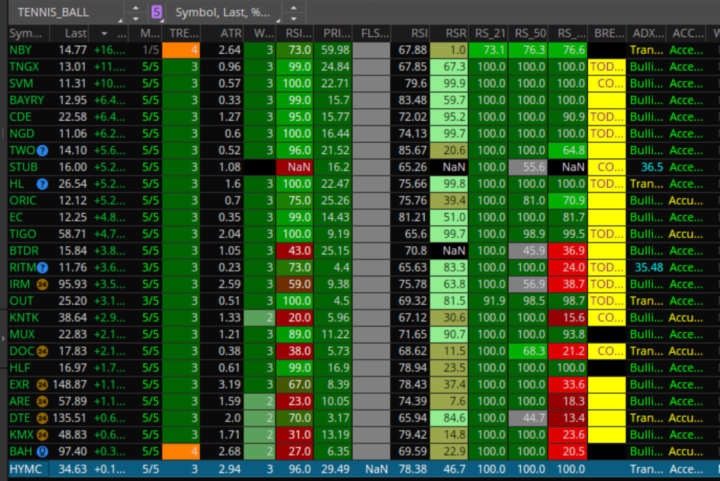Viewport: 720px width, 481px height.
Task: Select the TNGX symbol
Action: pos(24,67)
